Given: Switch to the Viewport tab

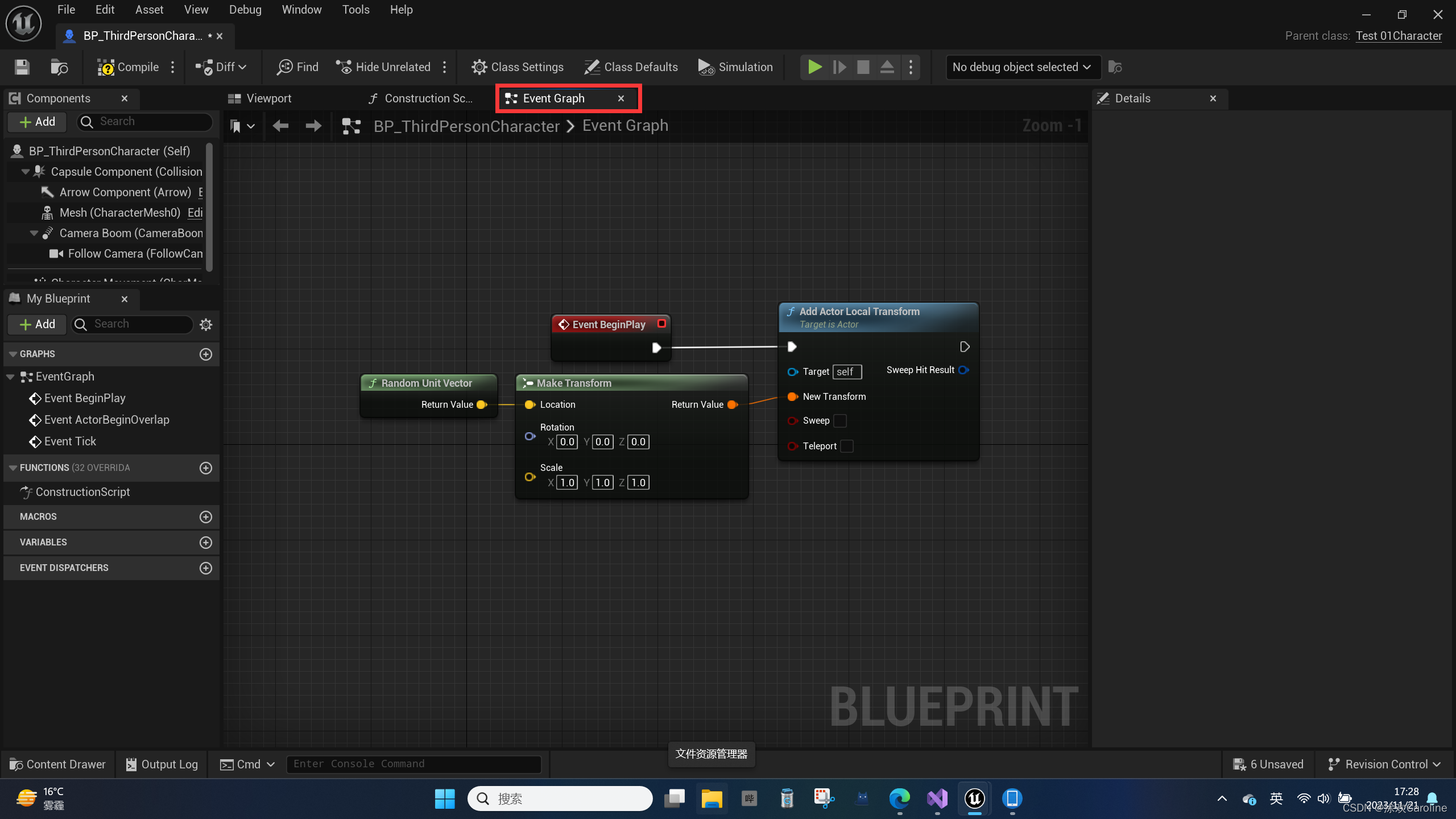Looking at the screenshot, I should [x=268, y=98].
